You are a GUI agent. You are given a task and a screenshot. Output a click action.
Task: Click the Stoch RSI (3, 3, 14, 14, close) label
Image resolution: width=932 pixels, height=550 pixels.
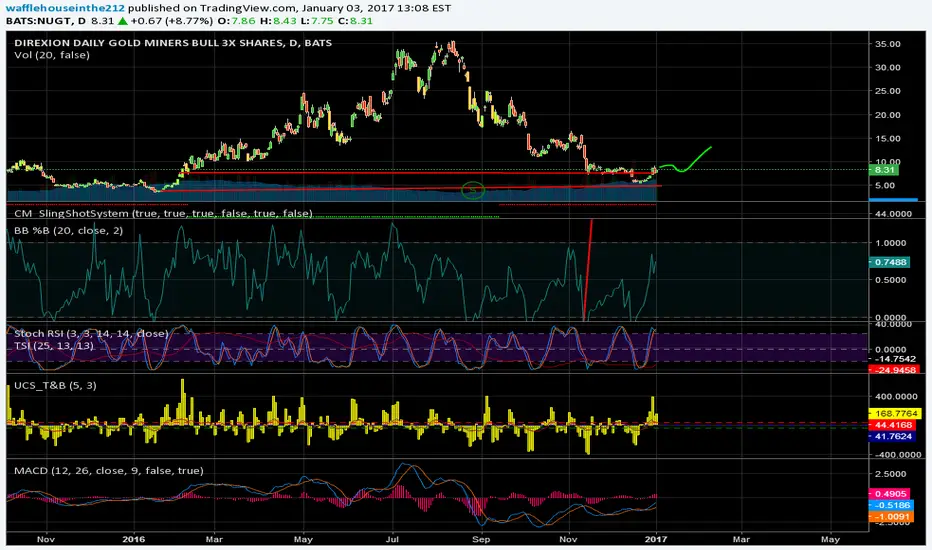91,334
